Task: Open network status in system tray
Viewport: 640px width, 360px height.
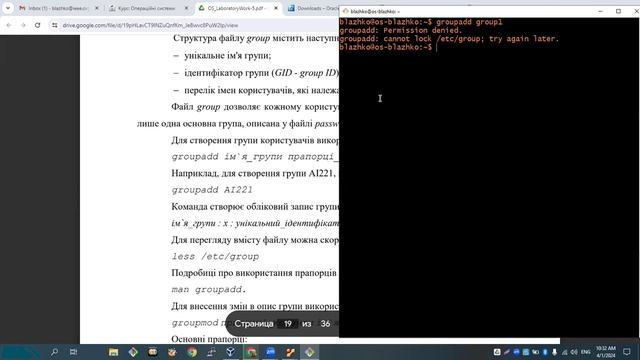Action: (564, 352)
